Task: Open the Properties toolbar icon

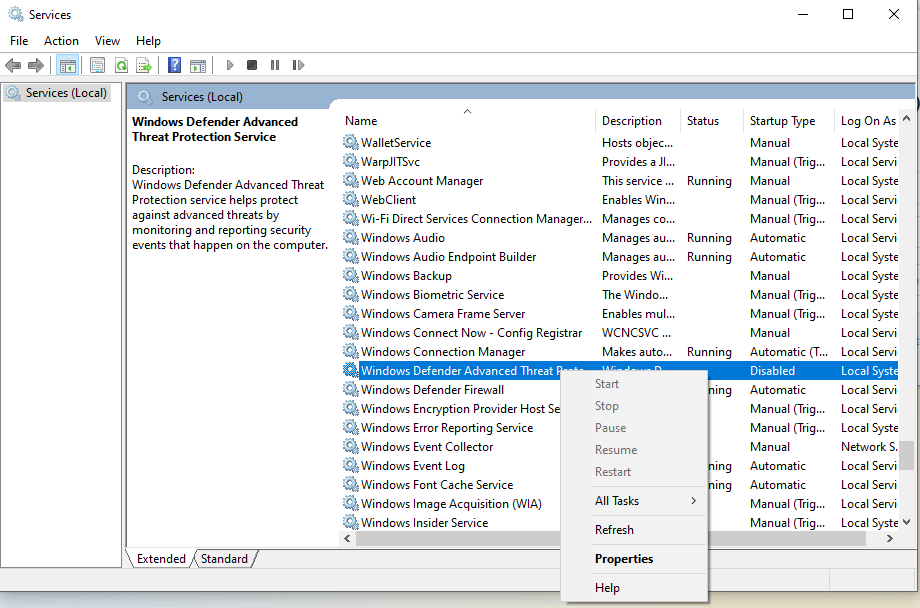Action: (x=97, y=65)
